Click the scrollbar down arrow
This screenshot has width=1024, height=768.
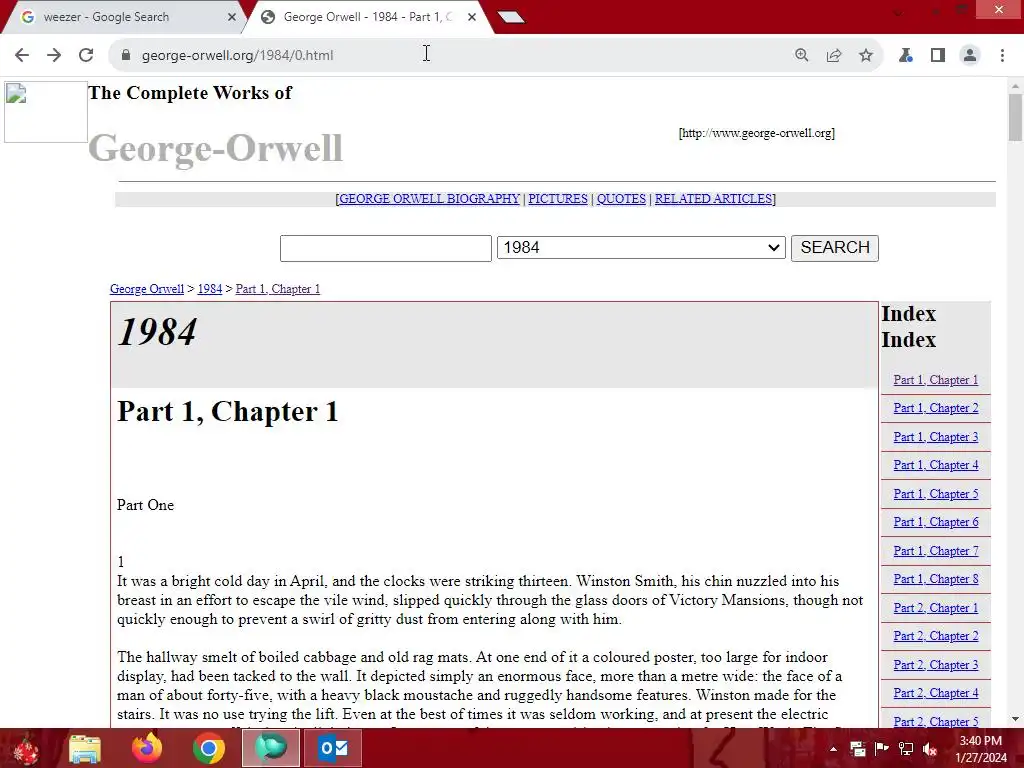tap(1015, 719)
